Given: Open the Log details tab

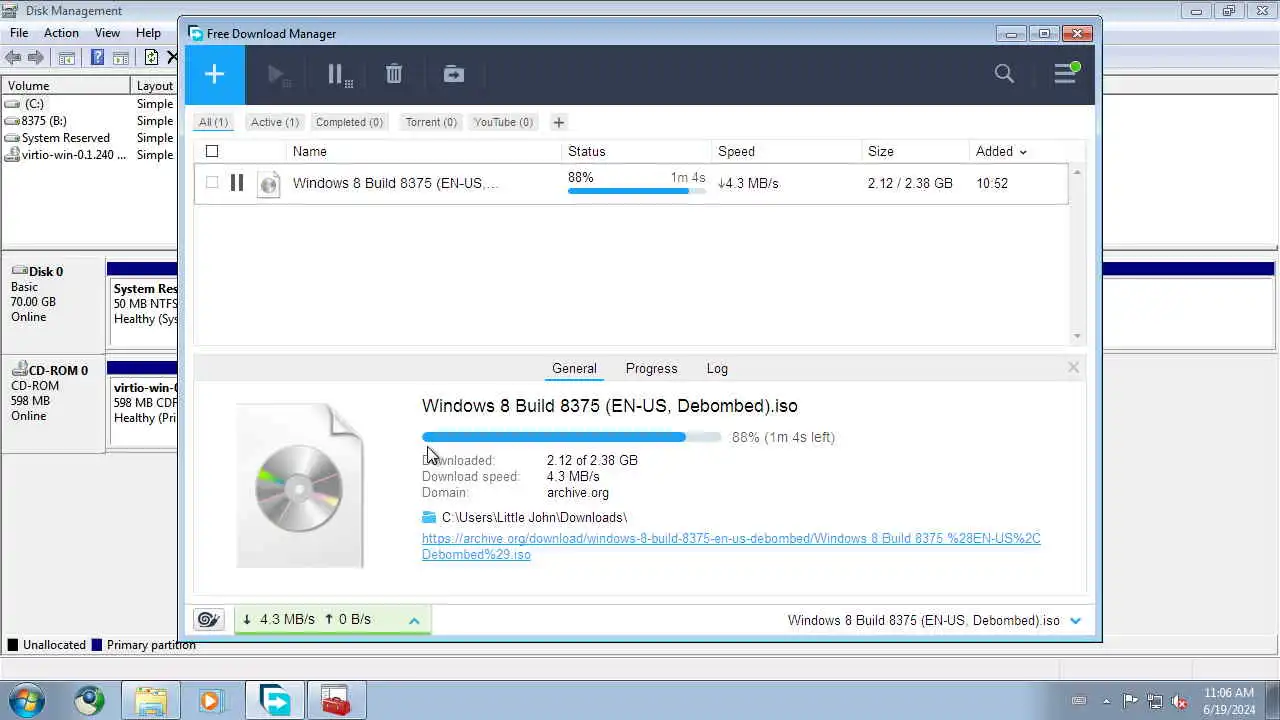Looking at the screenshot, I should point(717,368).
